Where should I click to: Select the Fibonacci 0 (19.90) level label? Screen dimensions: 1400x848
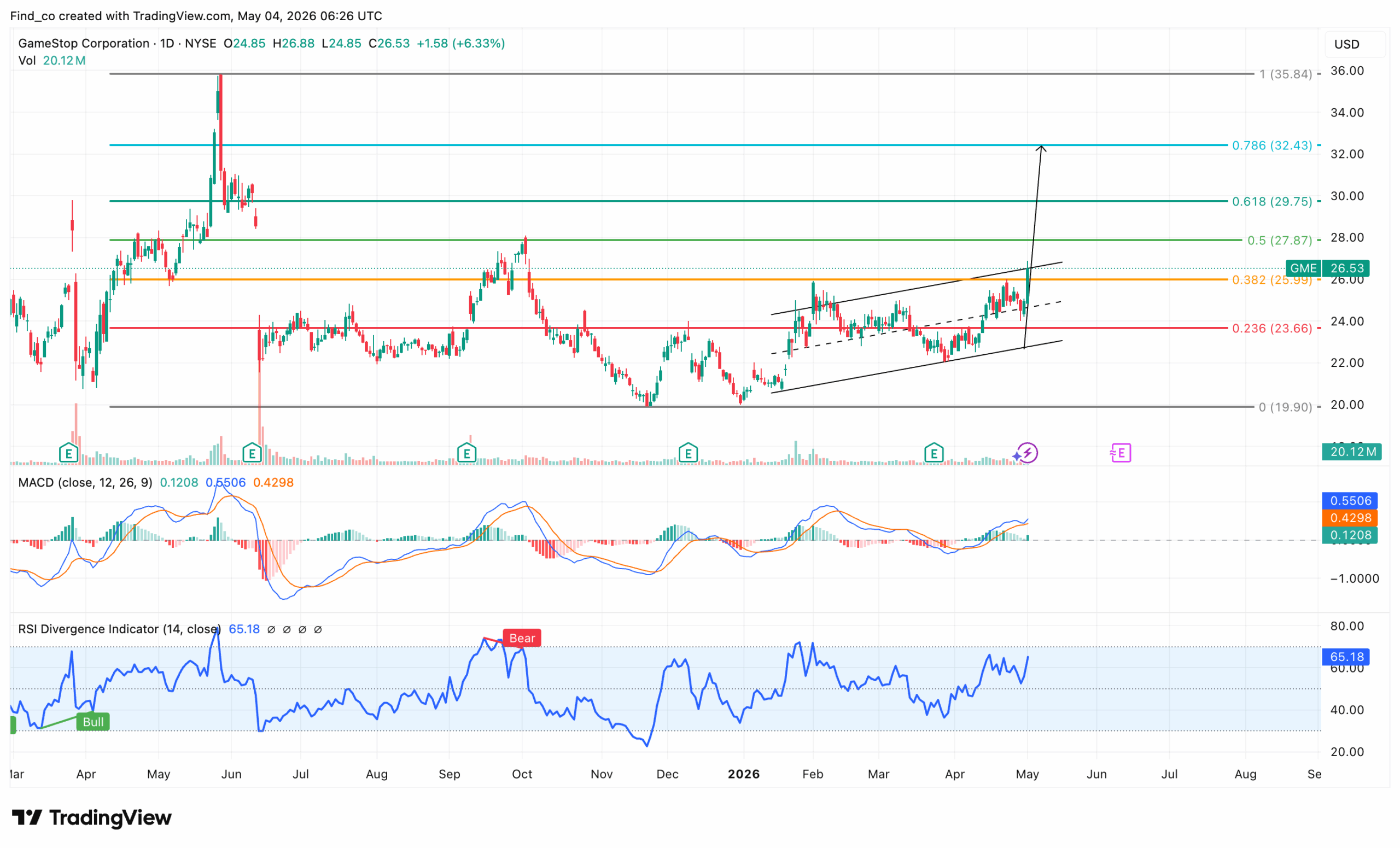[x=1286, y=407]
